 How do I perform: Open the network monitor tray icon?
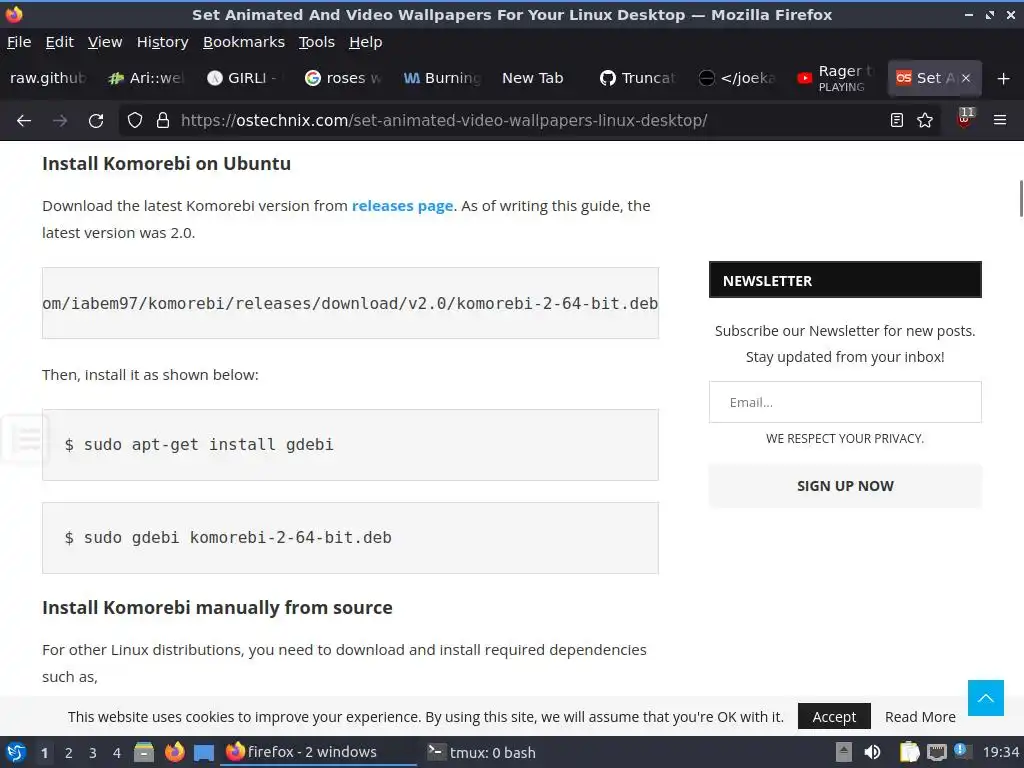pos(936,752)
